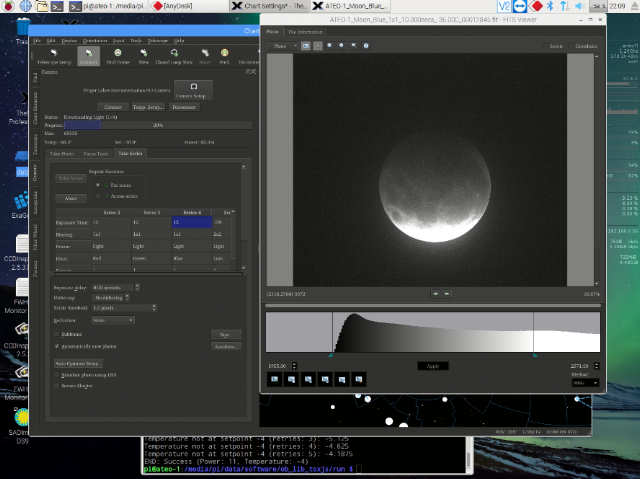Click the Bluetooth icon in system tray
The image size is (640, 479).
550,6
